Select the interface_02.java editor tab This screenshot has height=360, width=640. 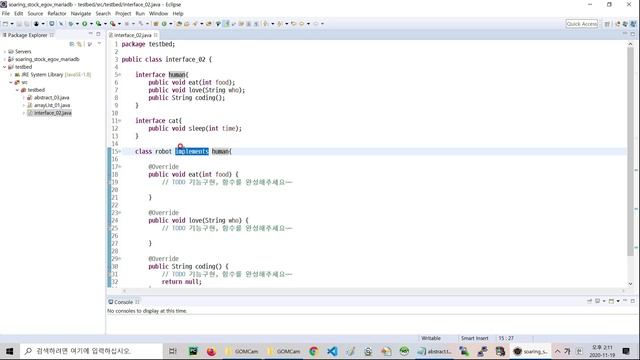tap(133, 35)
